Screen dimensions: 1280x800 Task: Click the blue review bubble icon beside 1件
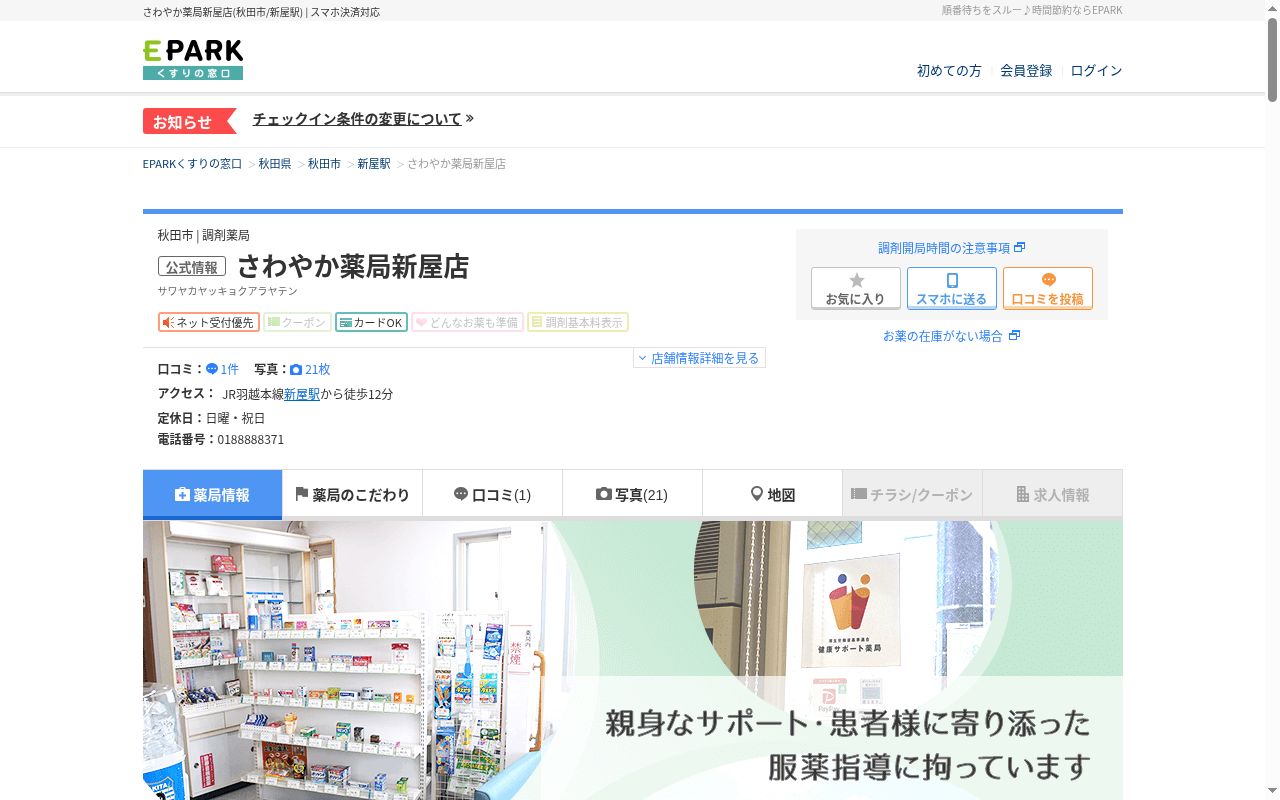(x=212, y=369)
